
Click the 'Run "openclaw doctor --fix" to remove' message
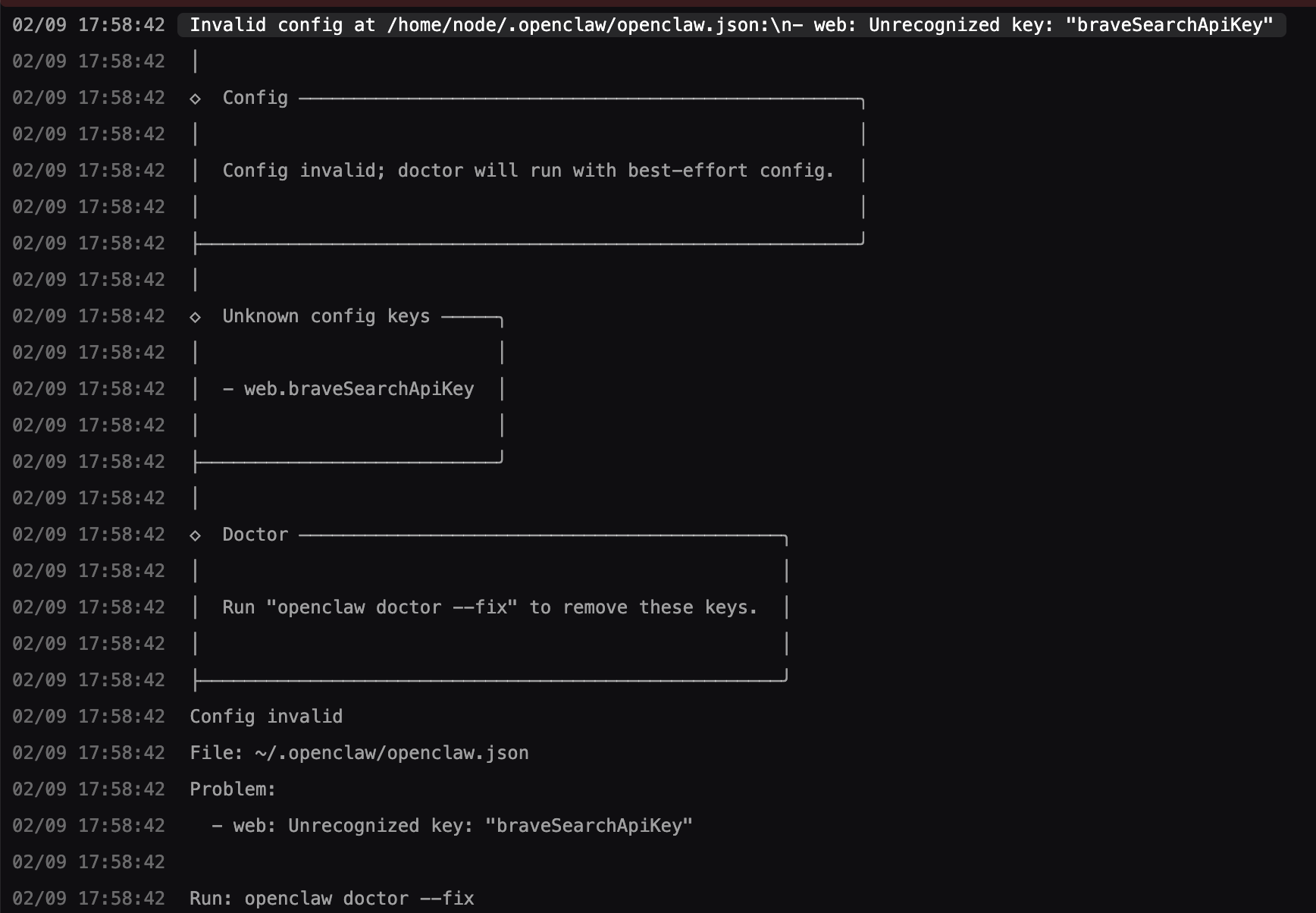tap(490, 607)
